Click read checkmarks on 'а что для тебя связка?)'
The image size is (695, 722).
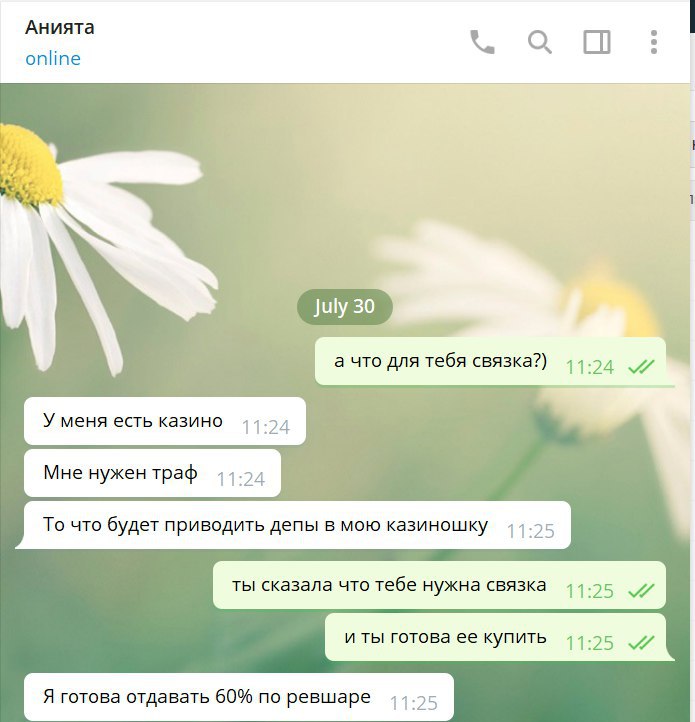point(641,367)
